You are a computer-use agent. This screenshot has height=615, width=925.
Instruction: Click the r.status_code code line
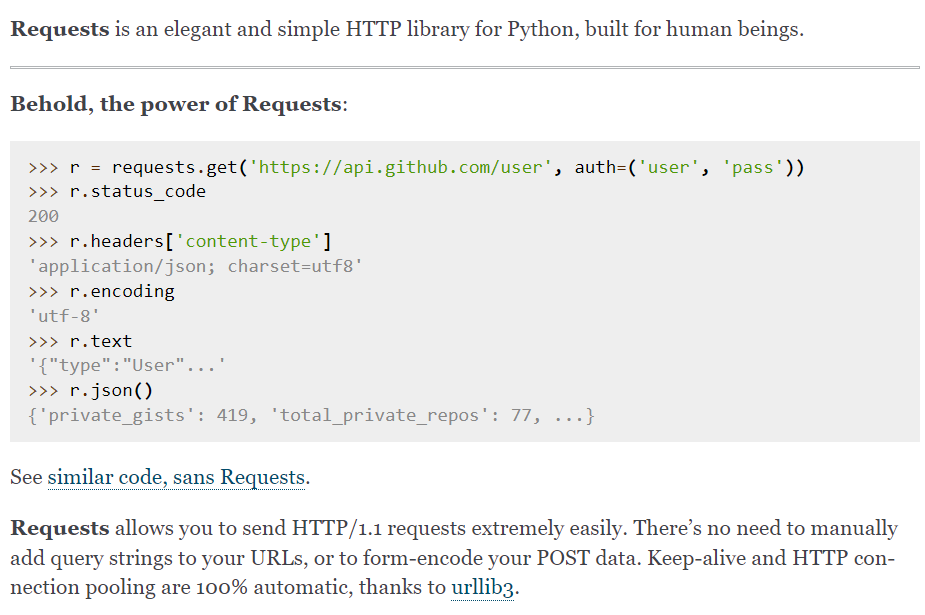[x=117, y=192]
